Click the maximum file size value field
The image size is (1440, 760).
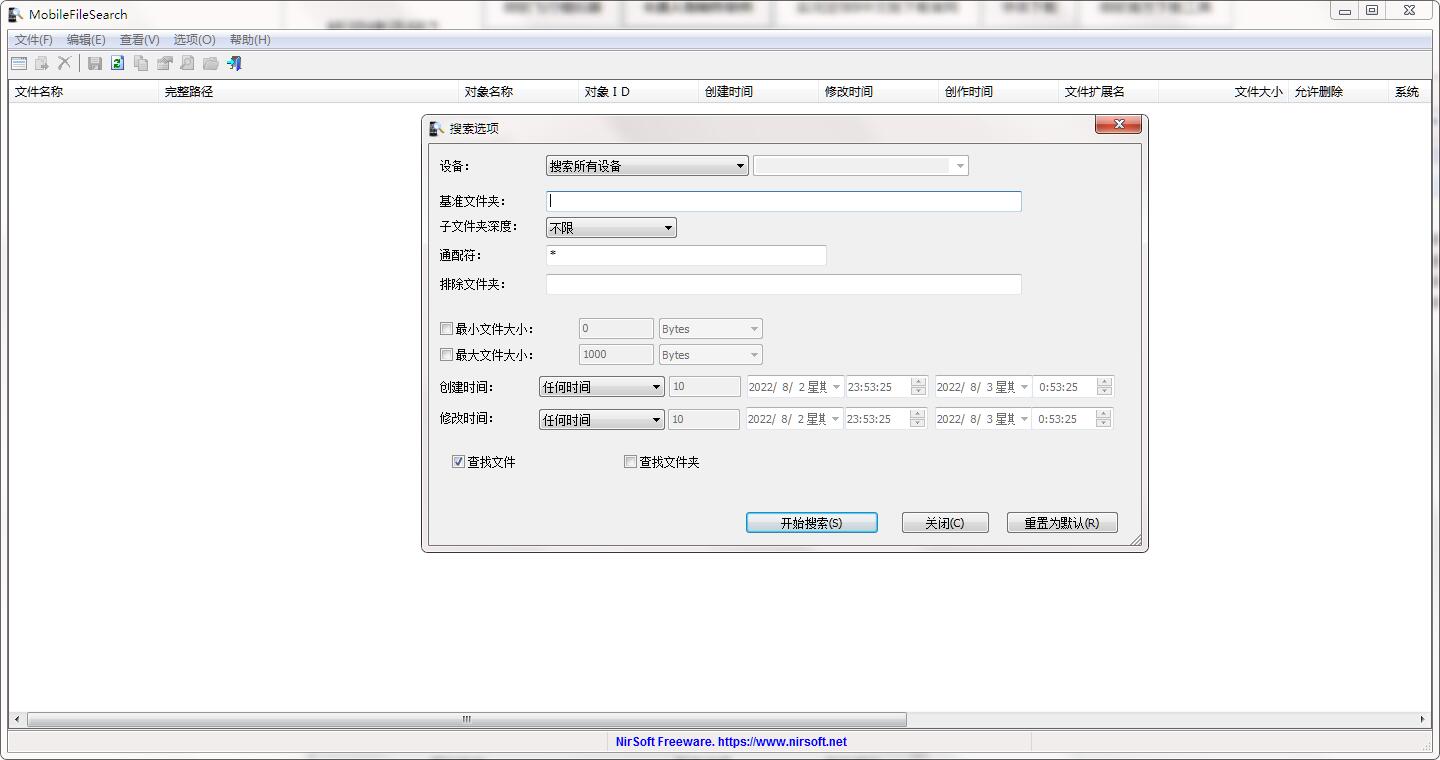616,354
